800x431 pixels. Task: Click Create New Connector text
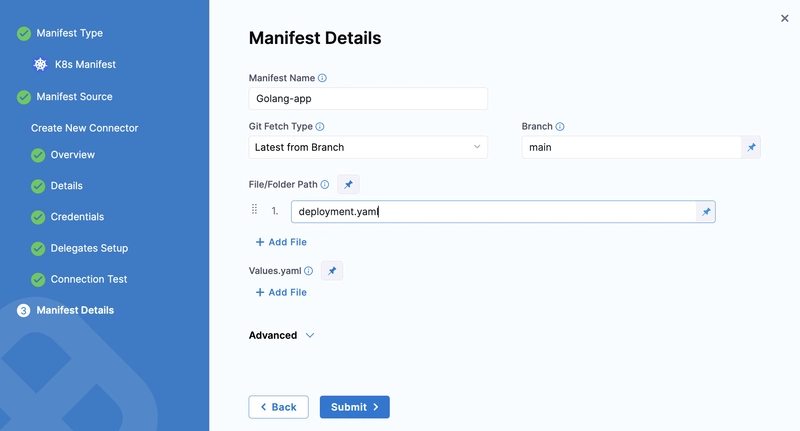click(85, 128)
